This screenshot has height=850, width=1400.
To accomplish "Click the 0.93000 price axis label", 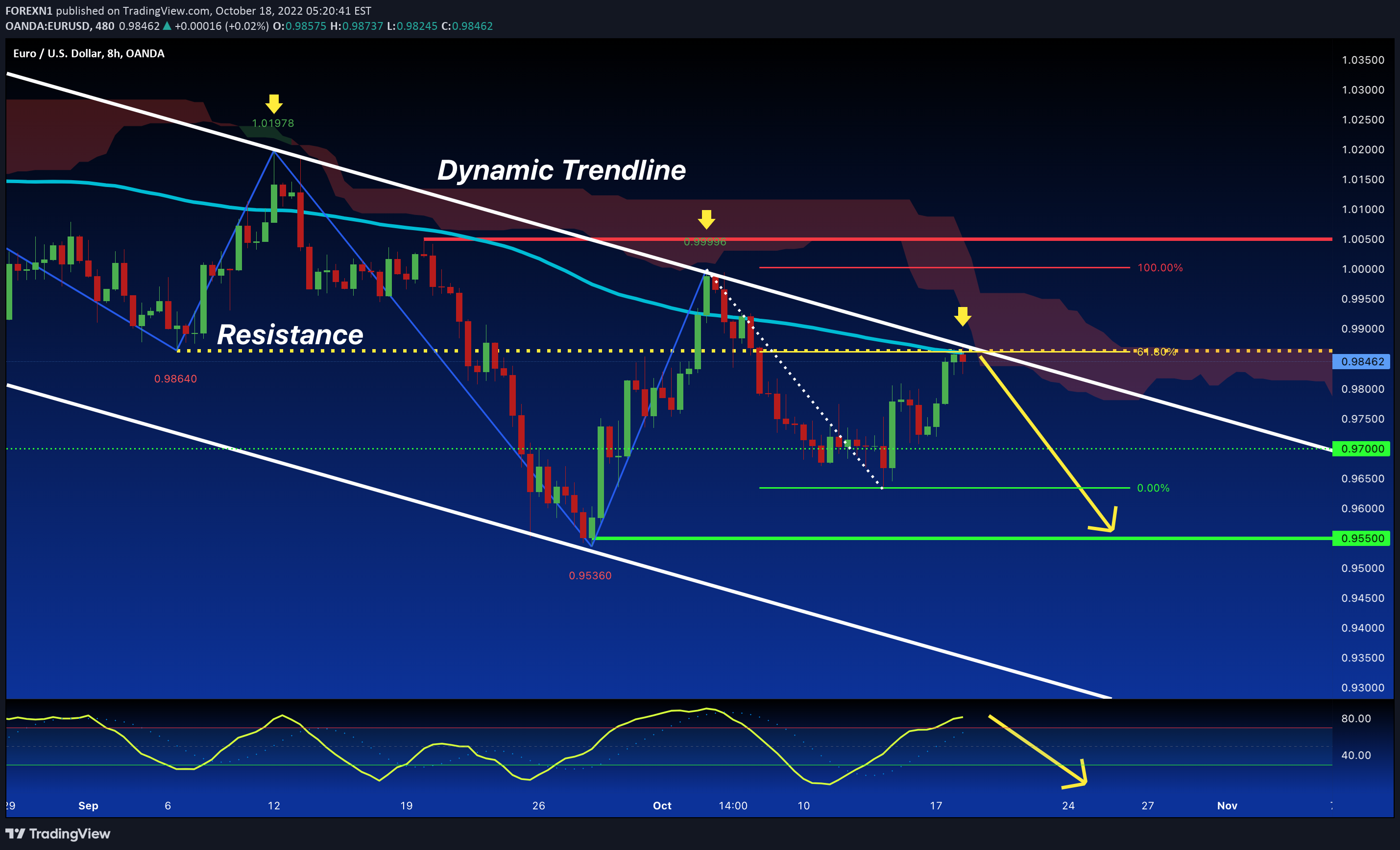I will [1363, 687].
